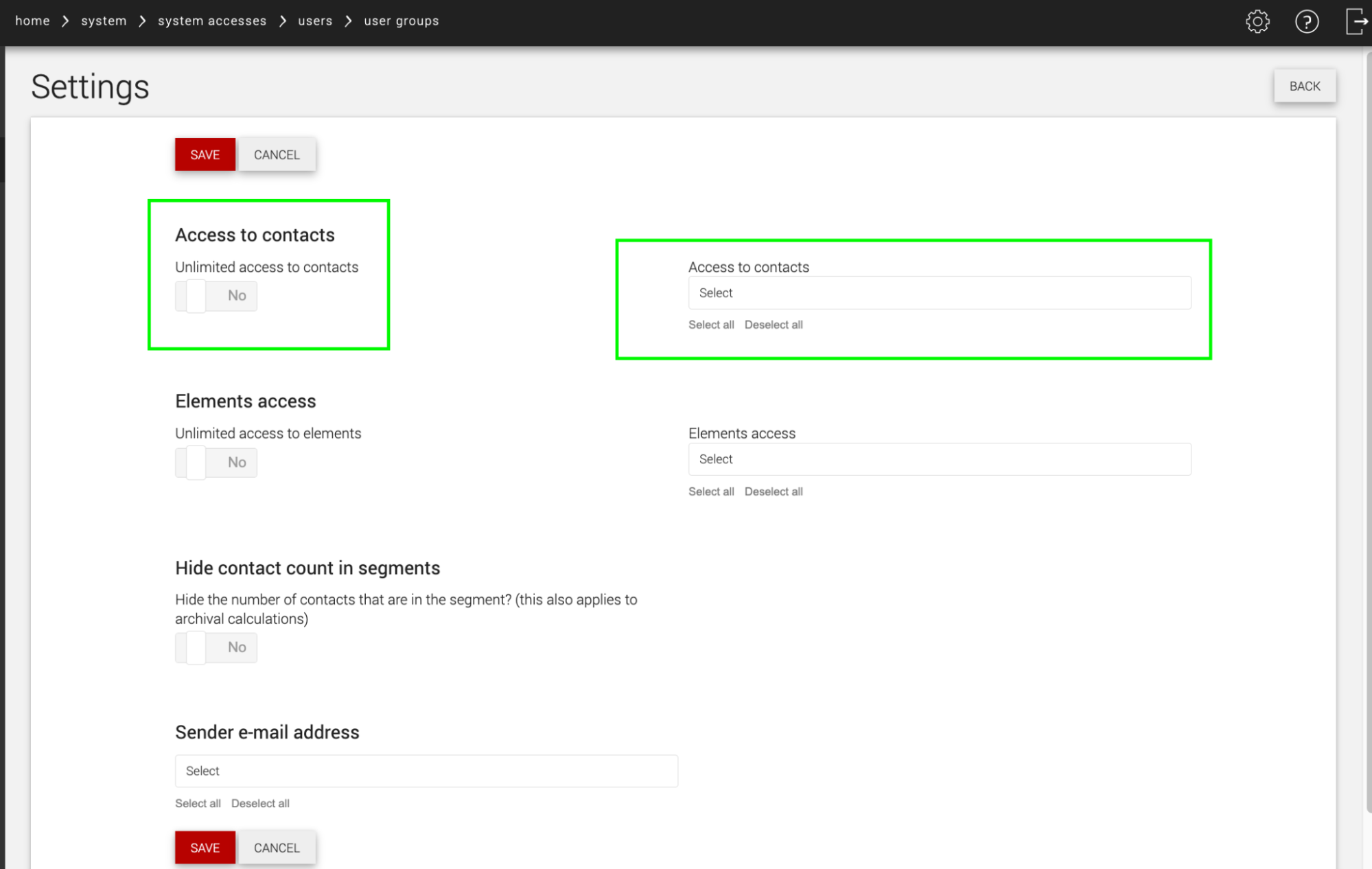Click the top CANCEL button
The image size is (1372, 869).
coord(277,154)
